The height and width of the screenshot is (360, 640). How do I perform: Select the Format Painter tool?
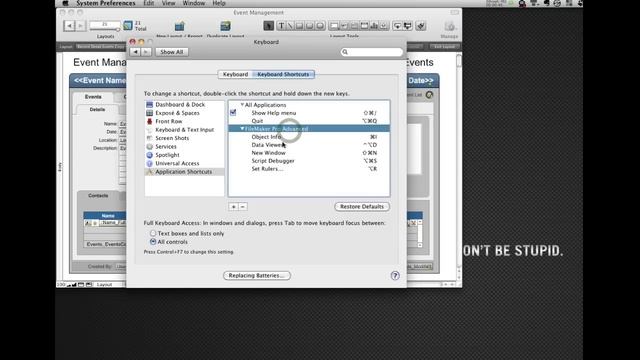click(x=421, y=26)
